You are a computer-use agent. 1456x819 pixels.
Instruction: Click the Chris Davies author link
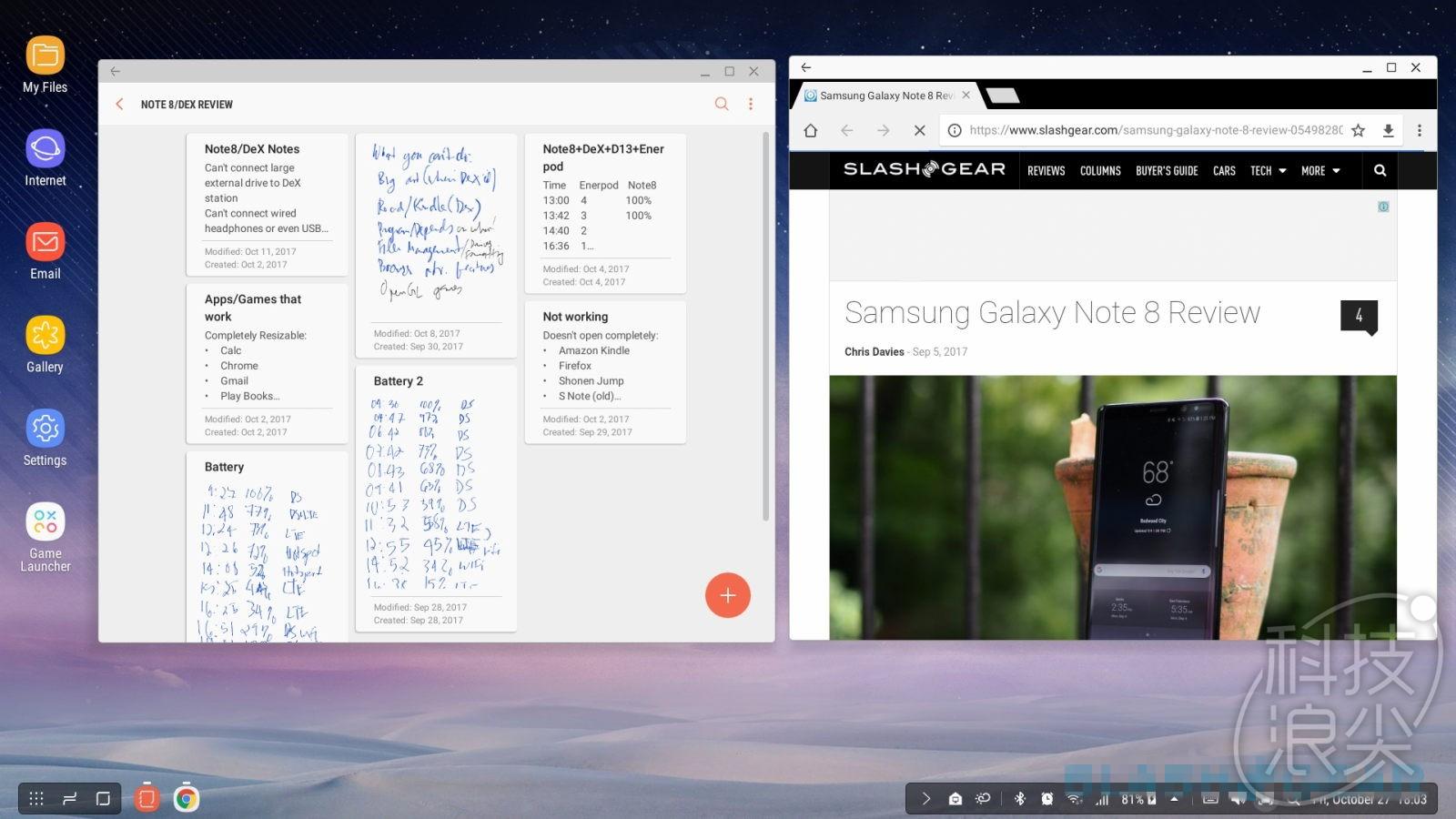point(873,351)
